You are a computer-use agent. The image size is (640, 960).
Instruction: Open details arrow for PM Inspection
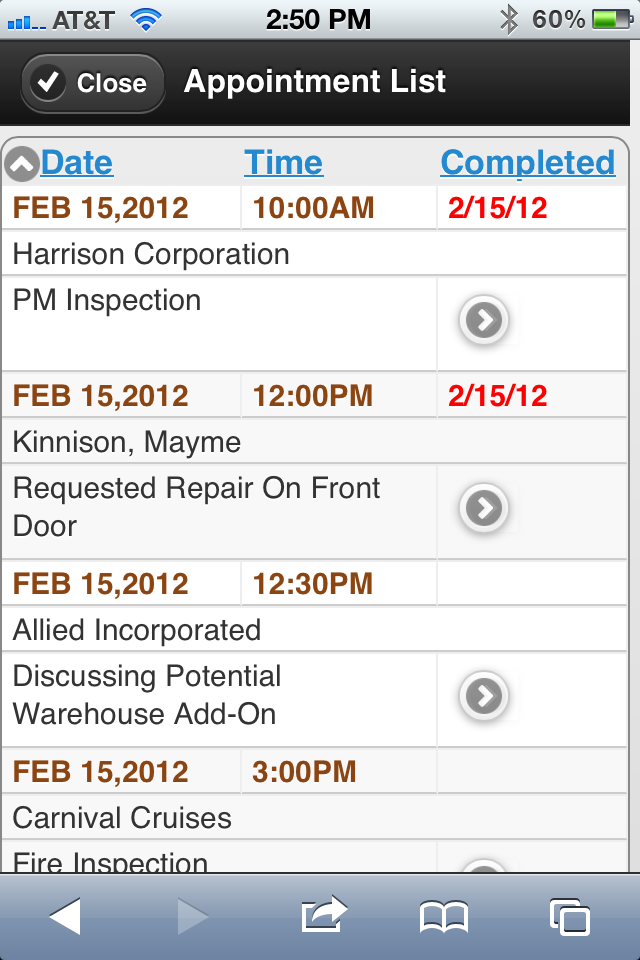coord(484,320)
